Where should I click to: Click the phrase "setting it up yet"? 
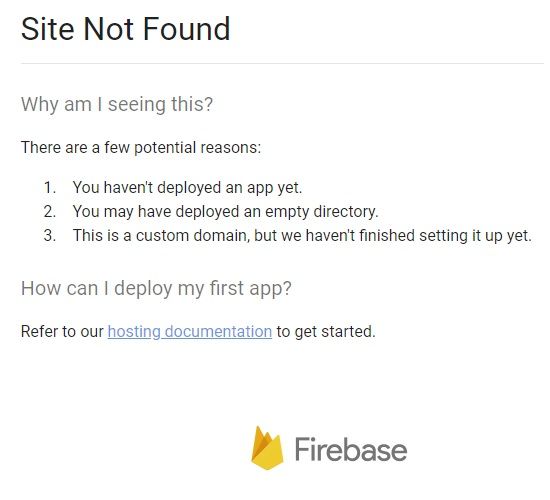click(476, 235)
